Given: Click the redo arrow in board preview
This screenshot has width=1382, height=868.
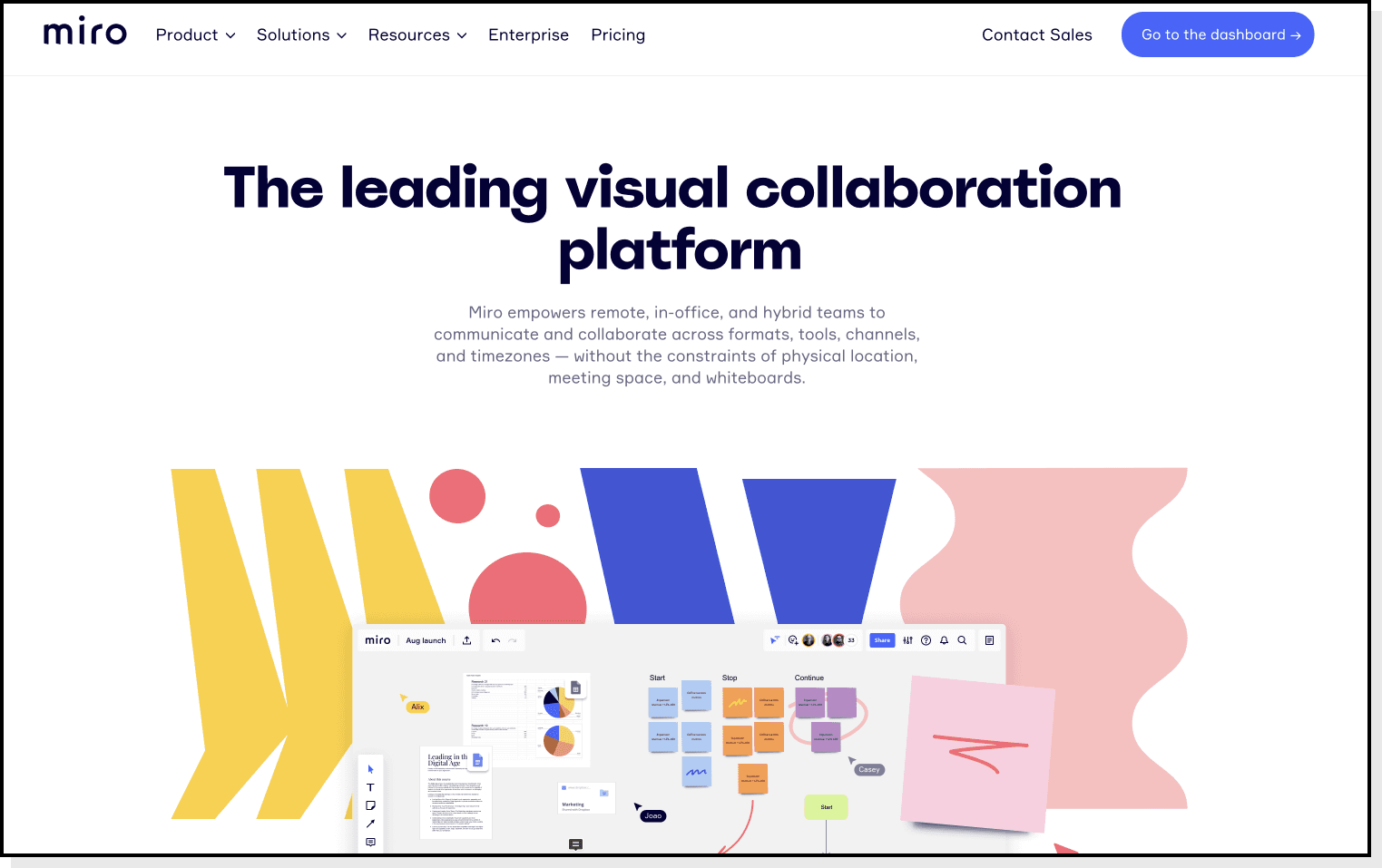Looking at the screenshot, I should tap(513, 640).
